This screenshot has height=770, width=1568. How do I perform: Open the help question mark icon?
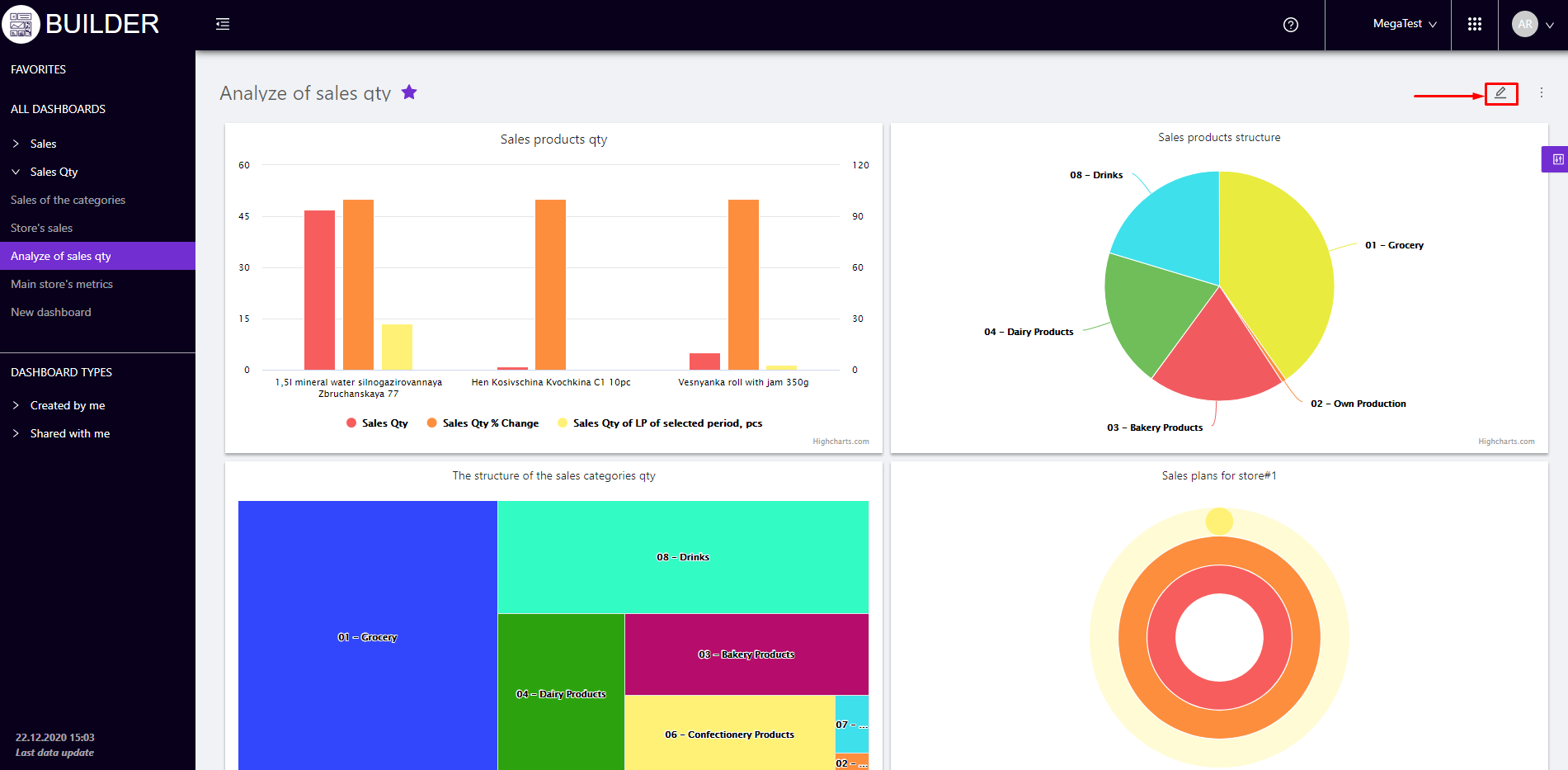(1291, 25)
